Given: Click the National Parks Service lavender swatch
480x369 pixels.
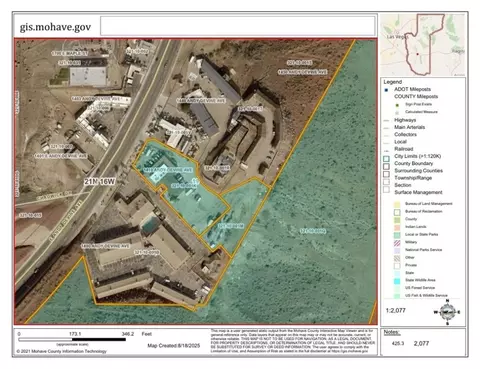Looking at the screenshot, I should [397, 250].
